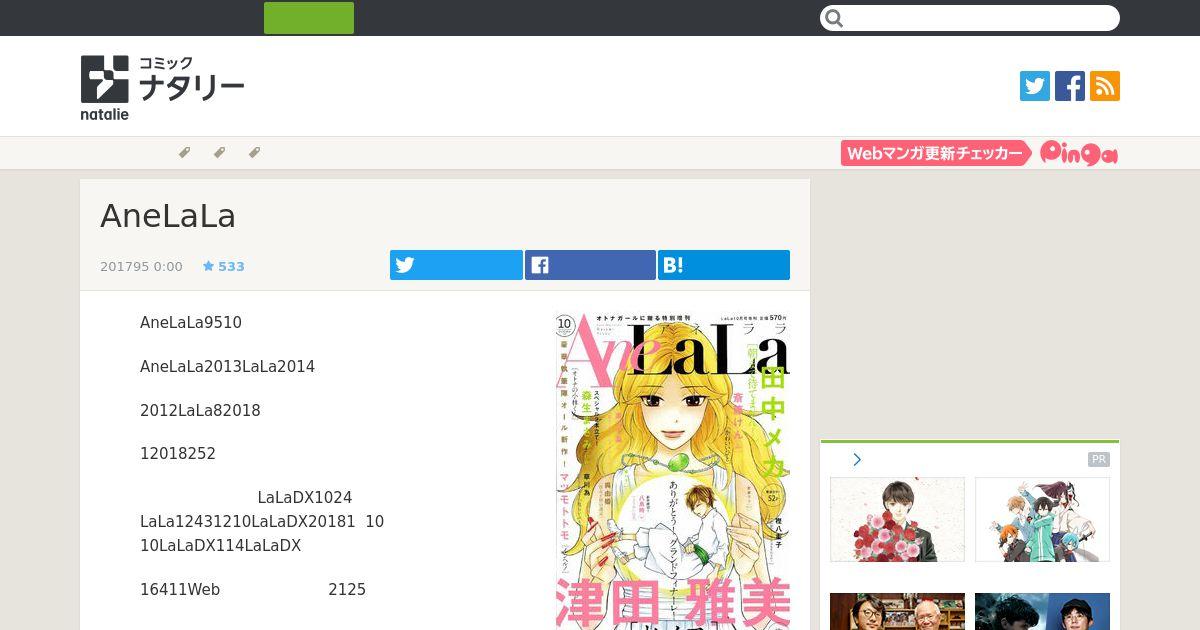Screen dimensions: 1200x630
Task: Click the PR label badge
Action: pos(1099,460)
